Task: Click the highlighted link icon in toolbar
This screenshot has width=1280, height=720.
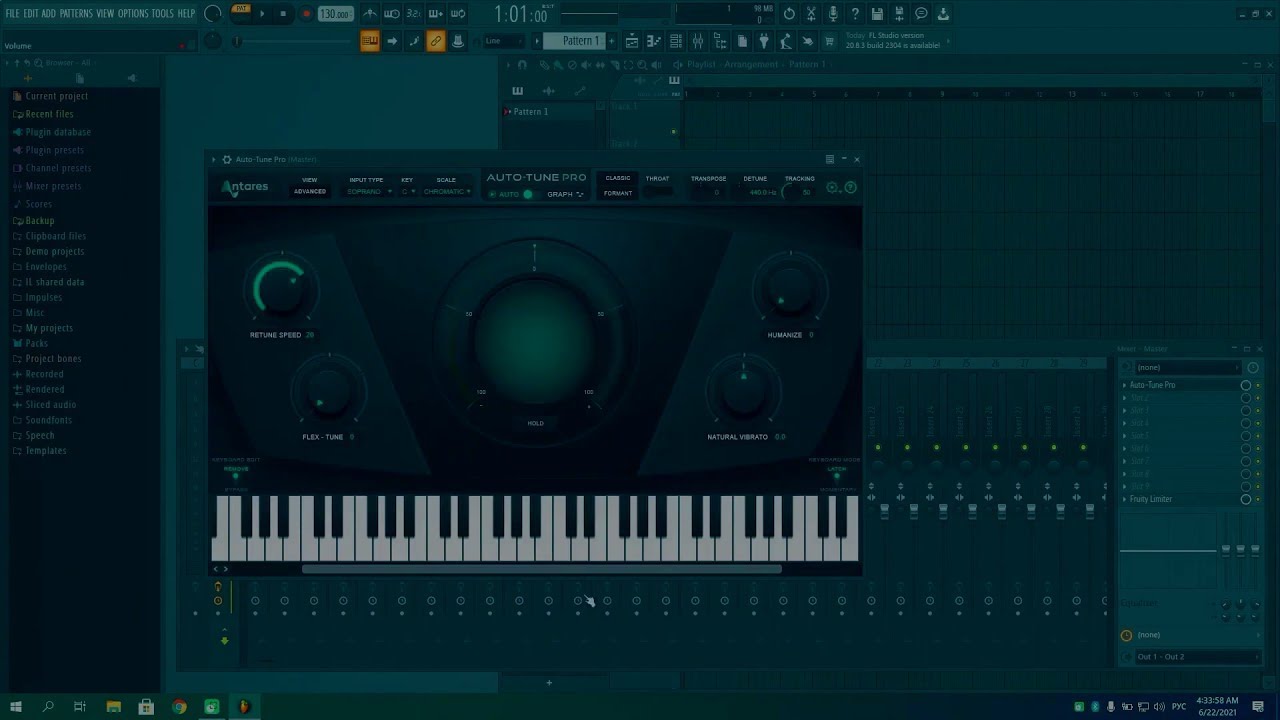Action: pos(435,41)
